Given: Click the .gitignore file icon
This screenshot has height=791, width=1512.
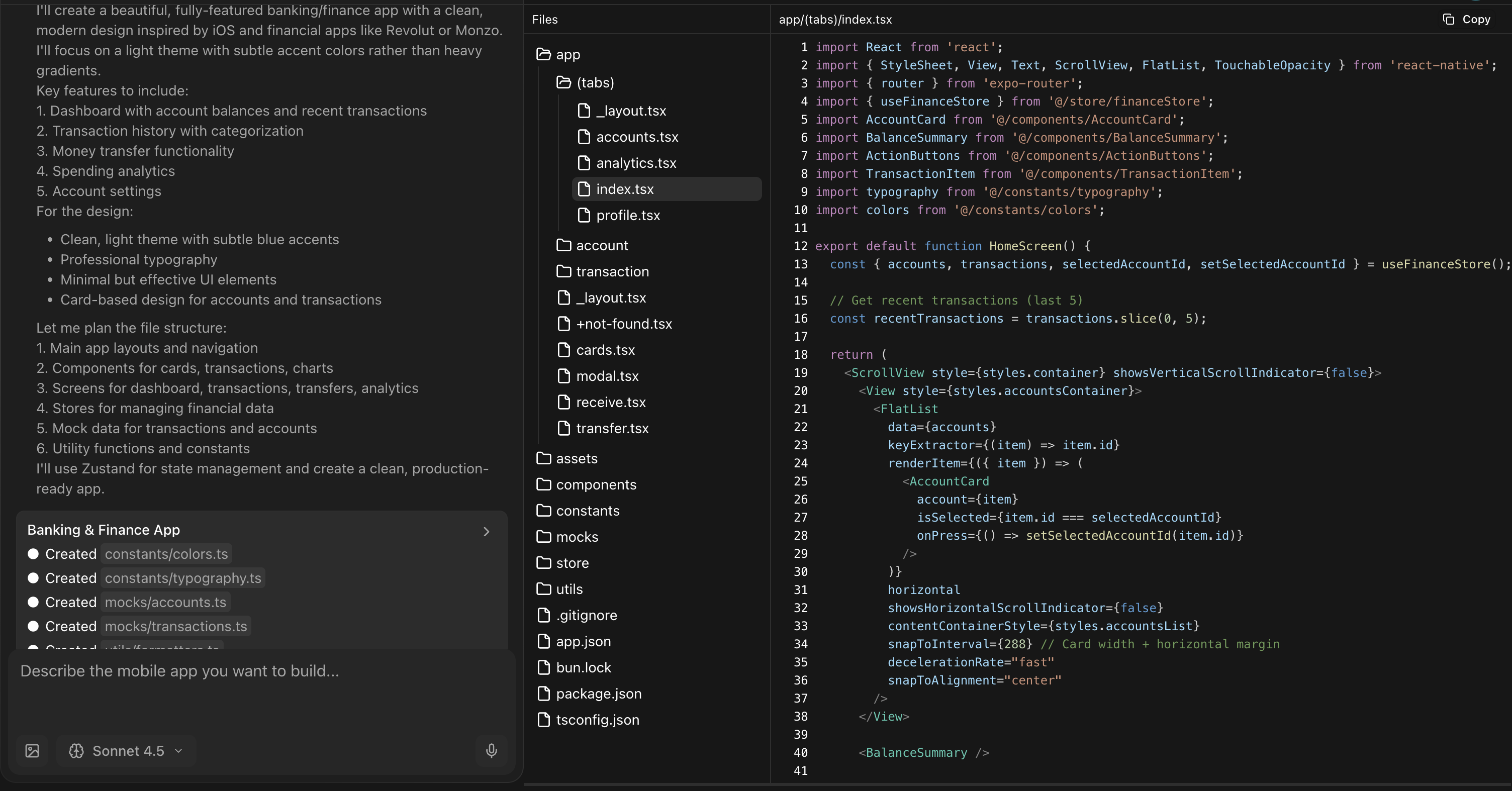Looking at the screenshot, I should [543, 615].
